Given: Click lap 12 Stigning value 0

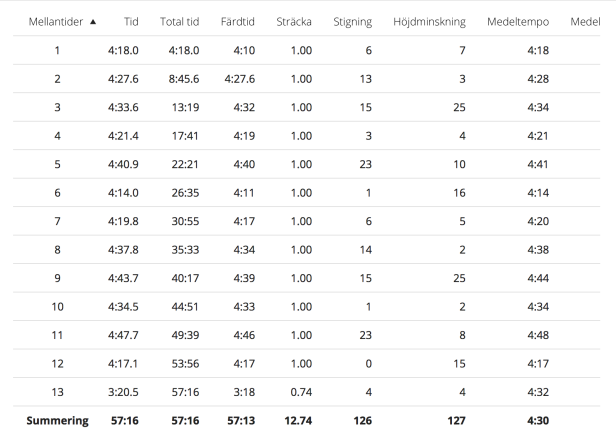Looking at the screenshot, I should point(368,364).
